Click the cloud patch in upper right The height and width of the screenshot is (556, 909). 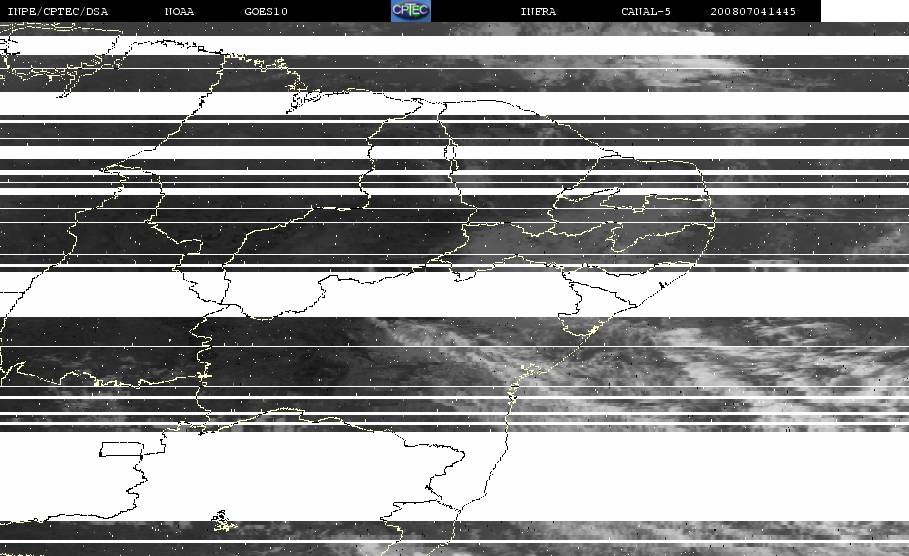pyautogui.click(x=696, y=72)
